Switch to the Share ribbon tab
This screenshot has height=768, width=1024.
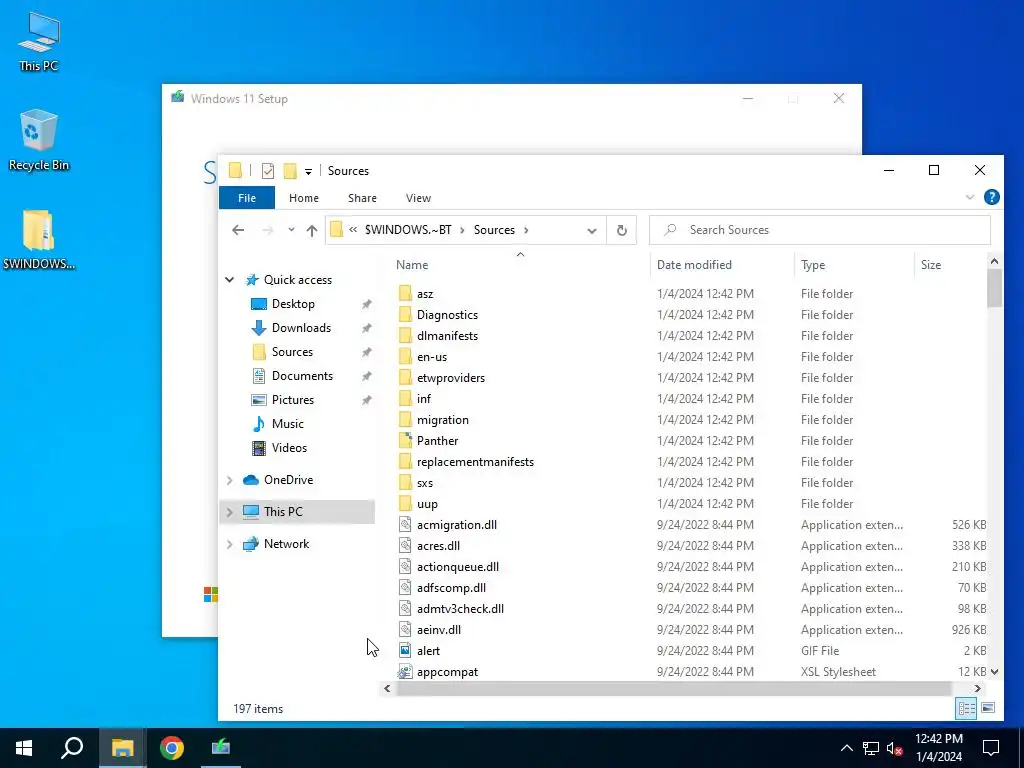click(362, 198)
